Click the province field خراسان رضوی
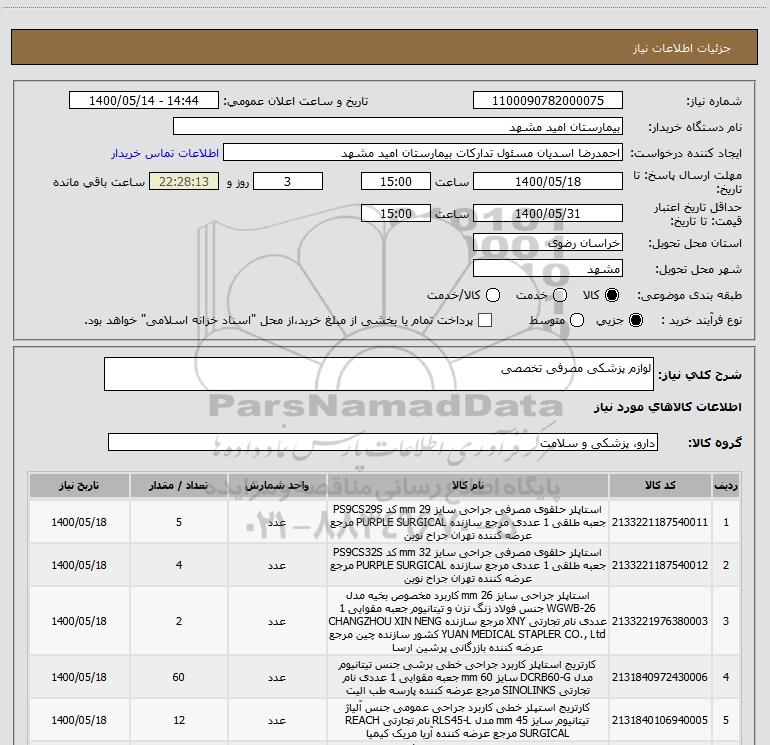770x745 pixels. 548,243
